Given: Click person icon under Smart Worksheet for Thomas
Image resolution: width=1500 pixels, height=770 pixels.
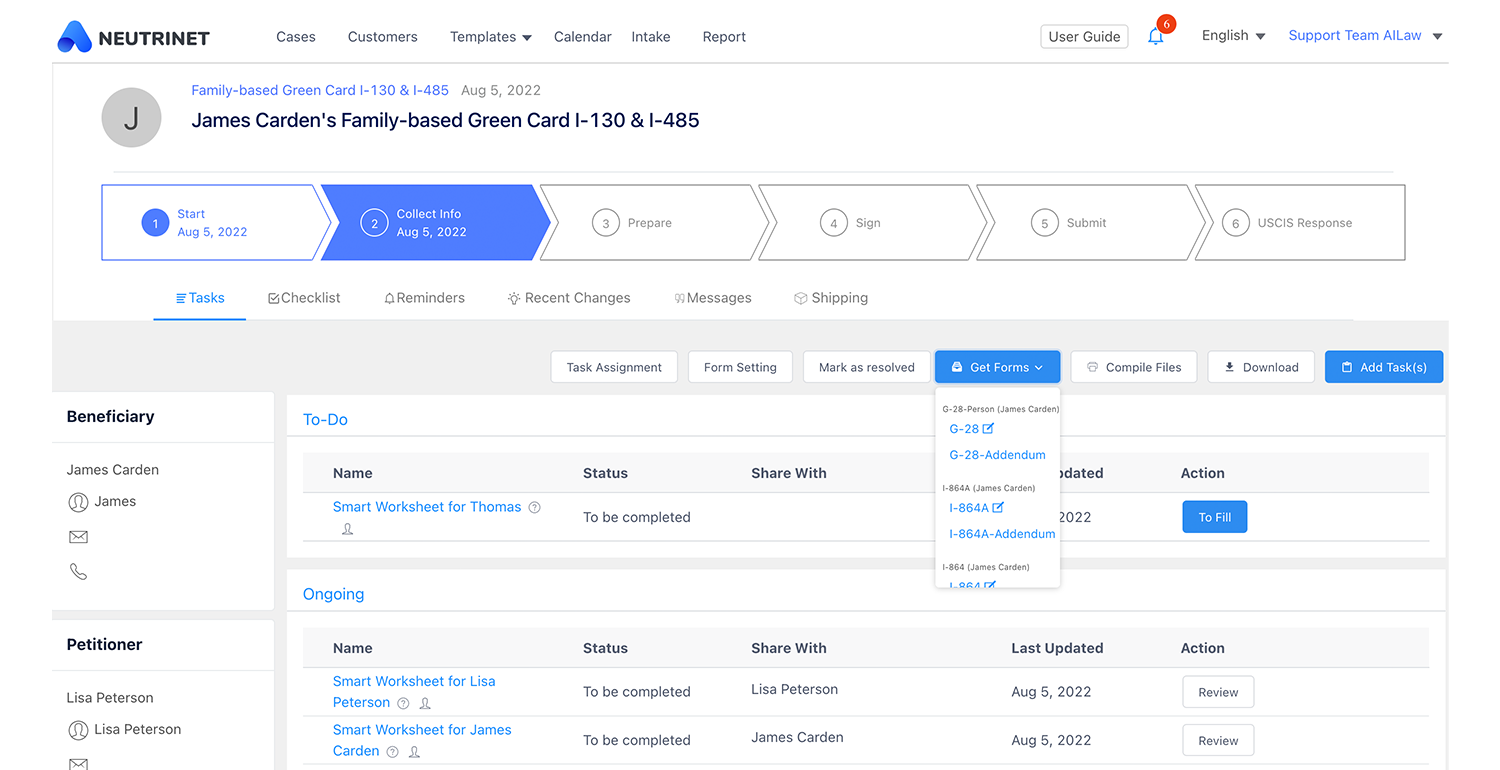Looking at the screenshot, I should tap(348, 529).
